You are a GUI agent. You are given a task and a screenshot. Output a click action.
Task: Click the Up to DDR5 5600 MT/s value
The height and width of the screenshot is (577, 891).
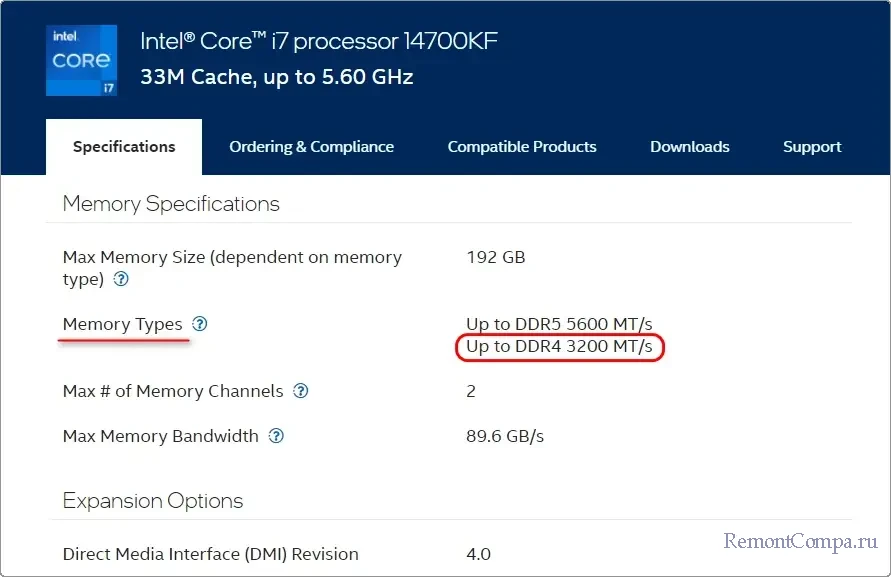(x=559, y=324)
